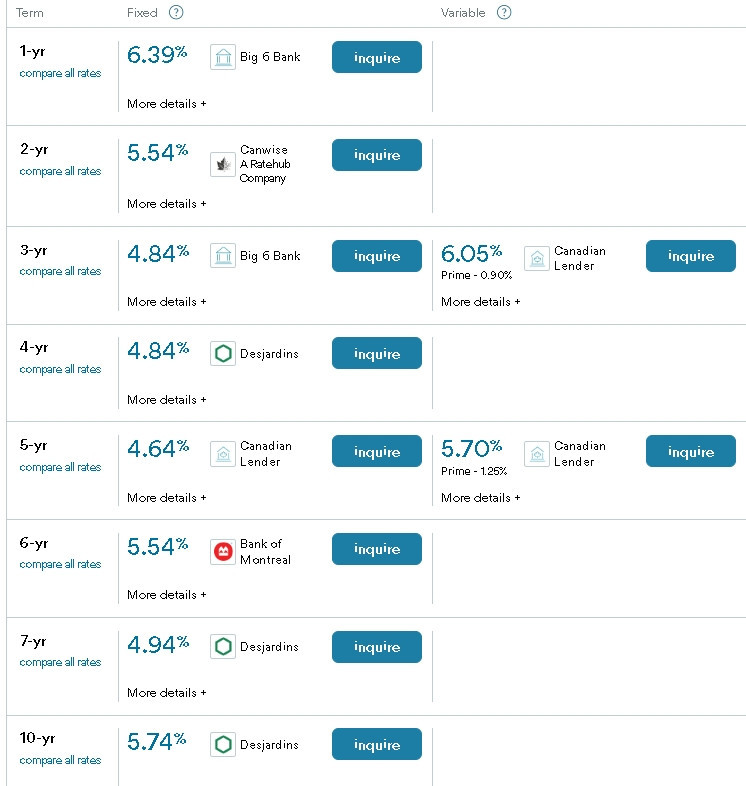
Task: Click the Bank of Montreal red logo
Action: pos(223,552)
